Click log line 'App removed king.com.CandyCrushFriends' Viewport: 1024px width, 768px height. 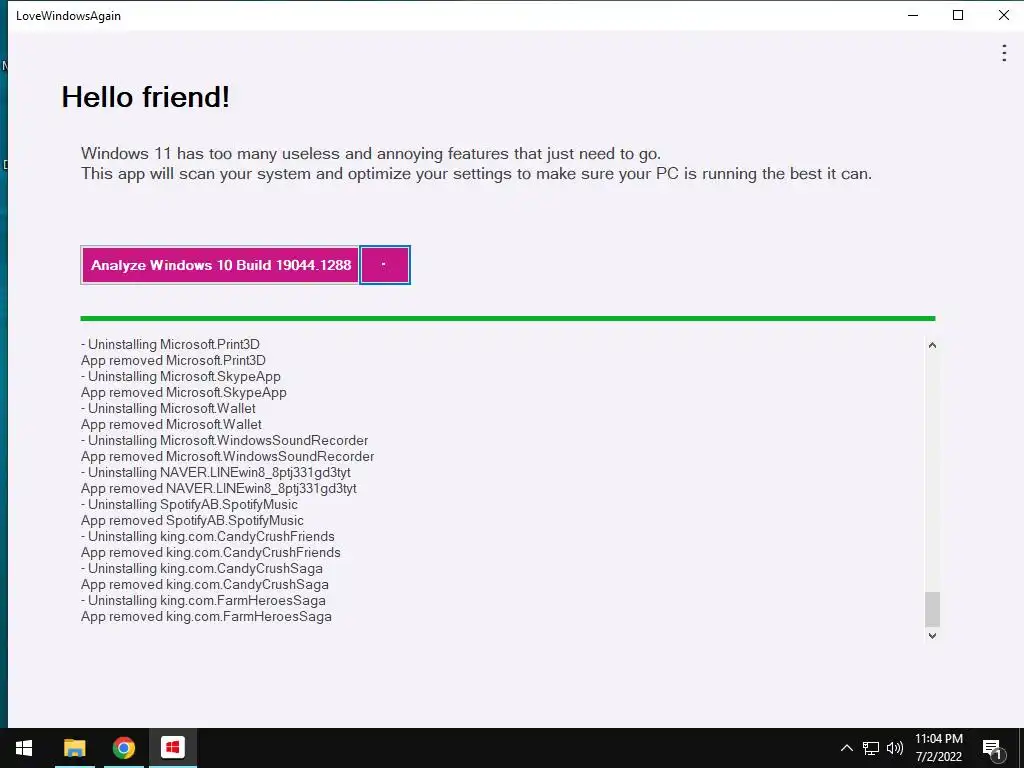pyautogui.click(x=211, y=552)
